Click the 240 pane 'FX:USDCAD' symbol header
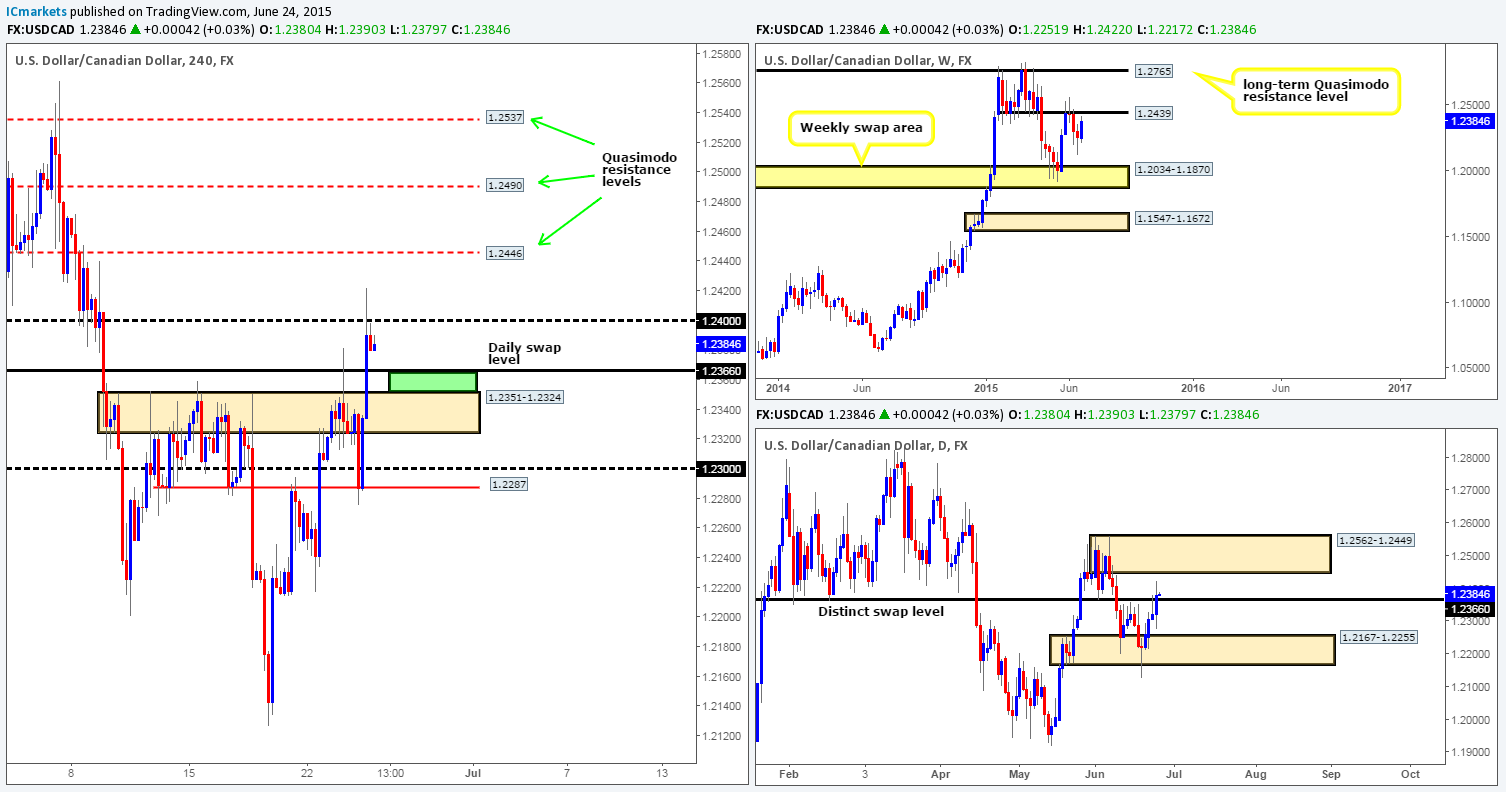The width and height of the screenshot is (1506, 792). click(x=41, y=31)
